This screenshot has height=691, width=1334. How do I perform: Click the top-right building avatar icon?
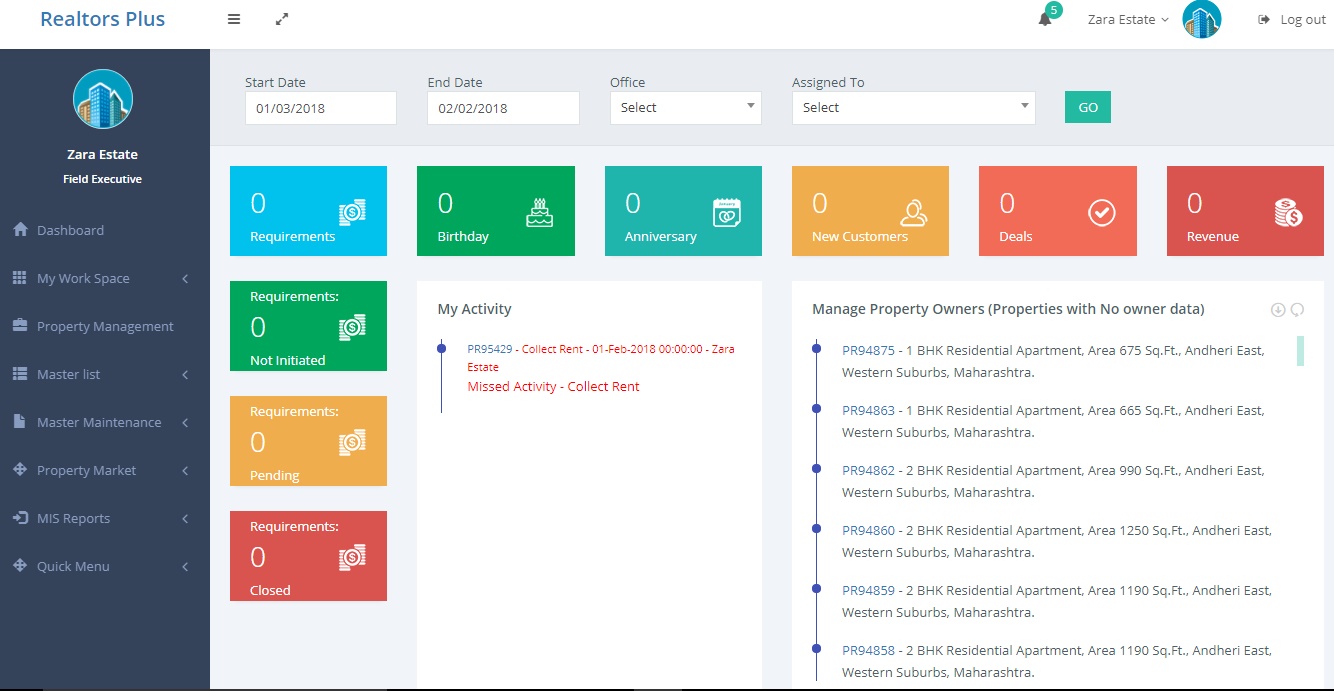pos(1201,19)
